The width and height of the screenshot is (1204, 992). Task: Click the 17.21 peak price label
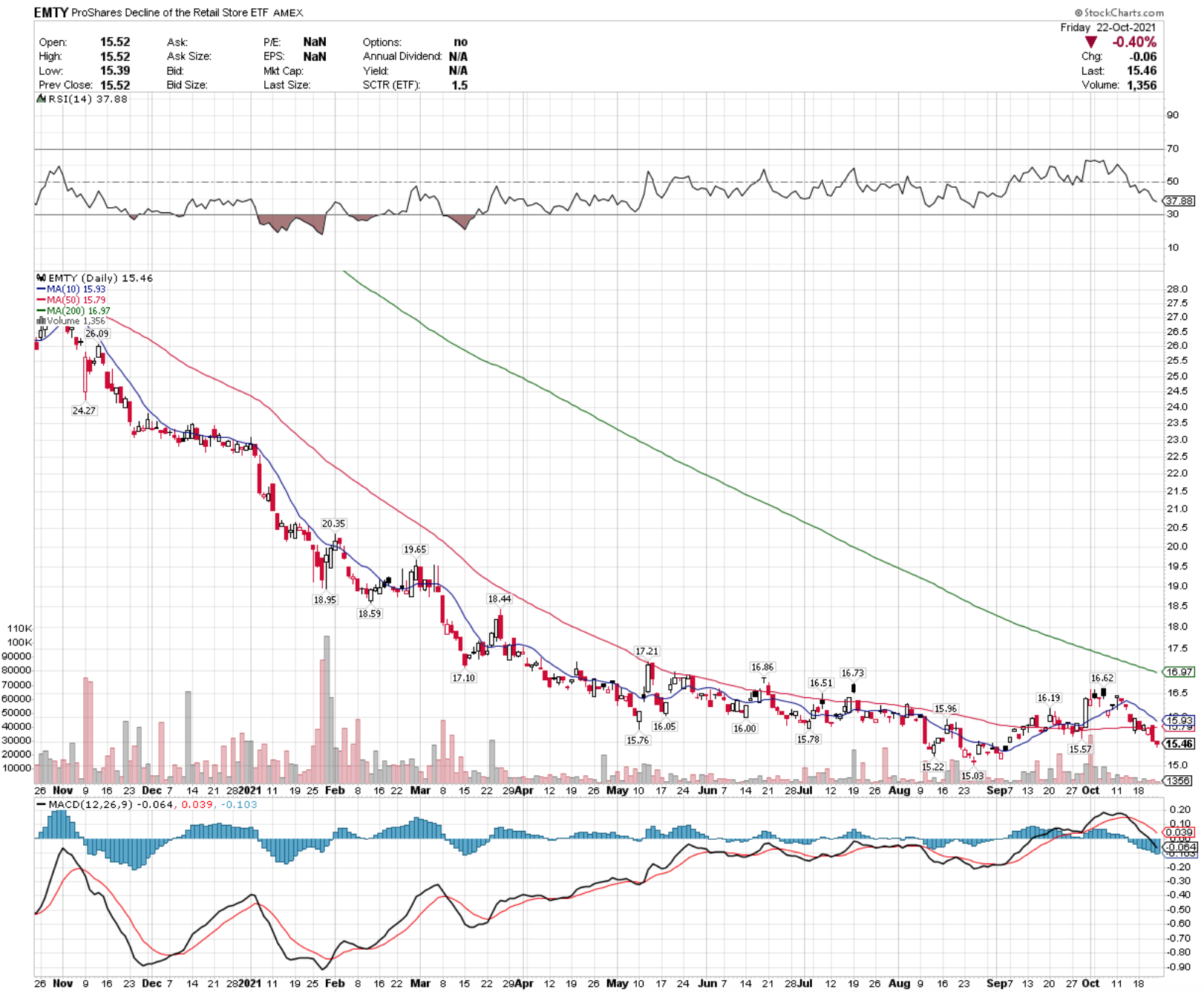click(x=647, y=651)
